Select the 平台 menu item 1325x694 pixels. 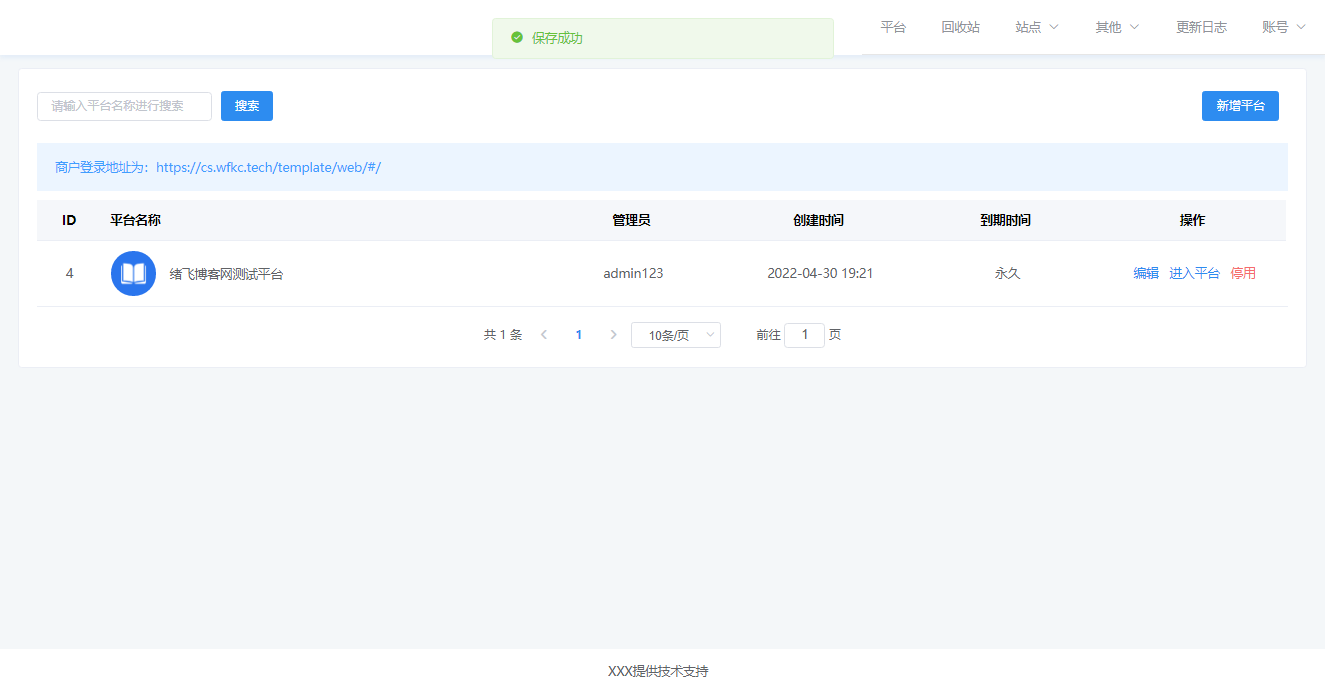(893, 27)
